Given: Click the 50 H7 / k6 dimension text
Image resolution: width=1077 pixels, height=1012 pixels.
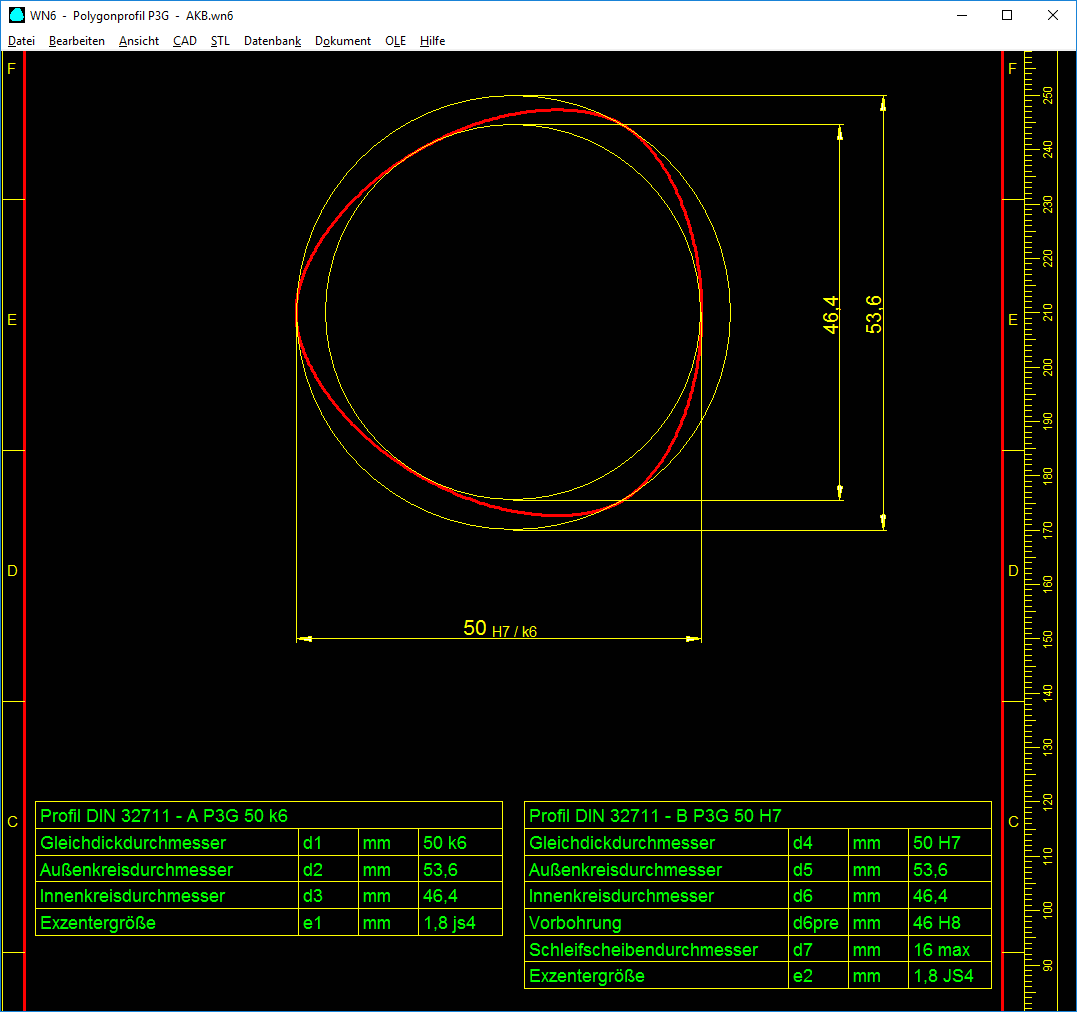Looking at the screenshot, I should point(499,629).
